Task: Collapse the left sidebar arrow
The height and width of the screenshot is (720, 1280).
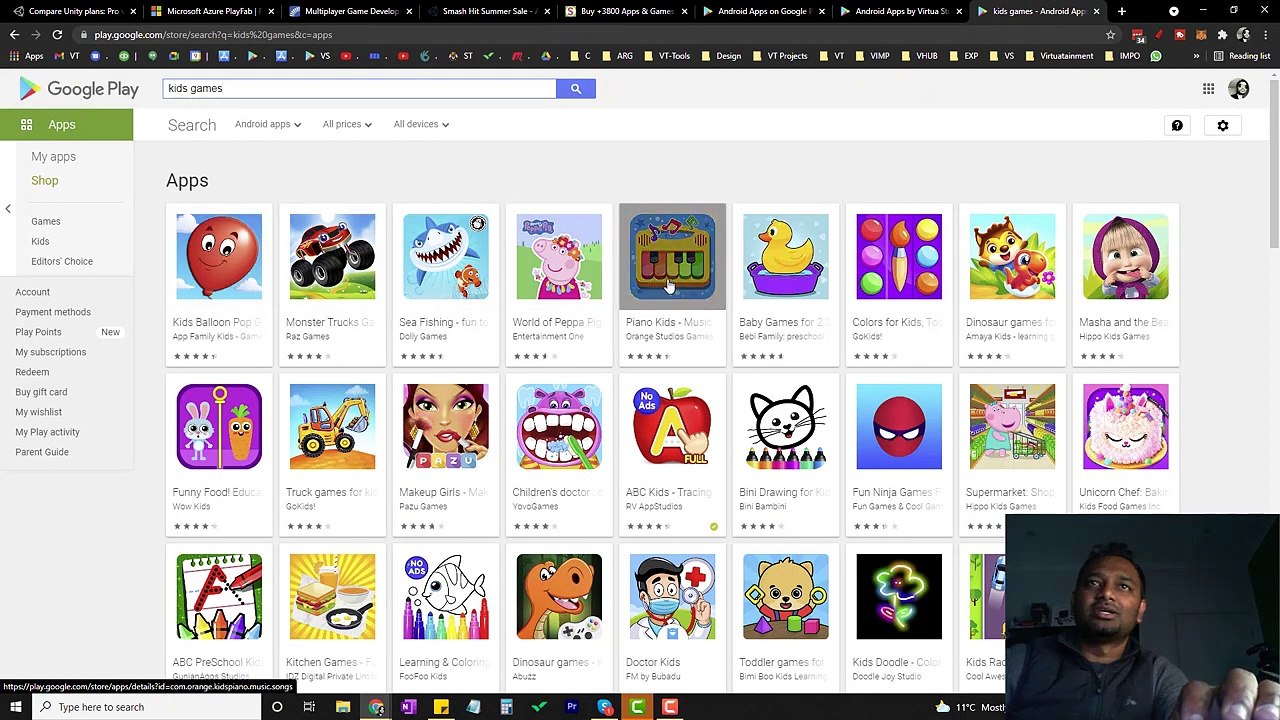Action: (8, 208)
